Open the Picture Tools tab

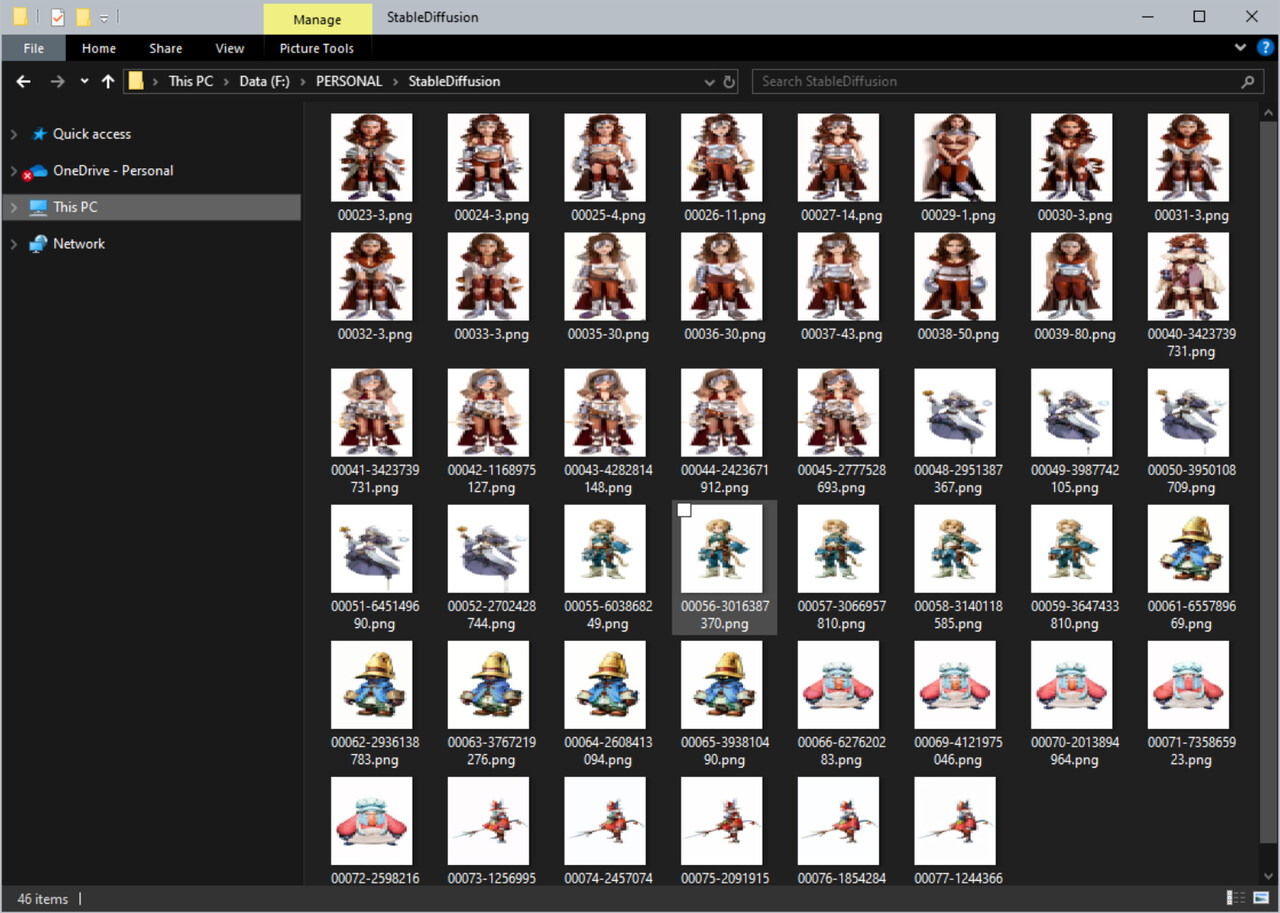coord(317,48)
